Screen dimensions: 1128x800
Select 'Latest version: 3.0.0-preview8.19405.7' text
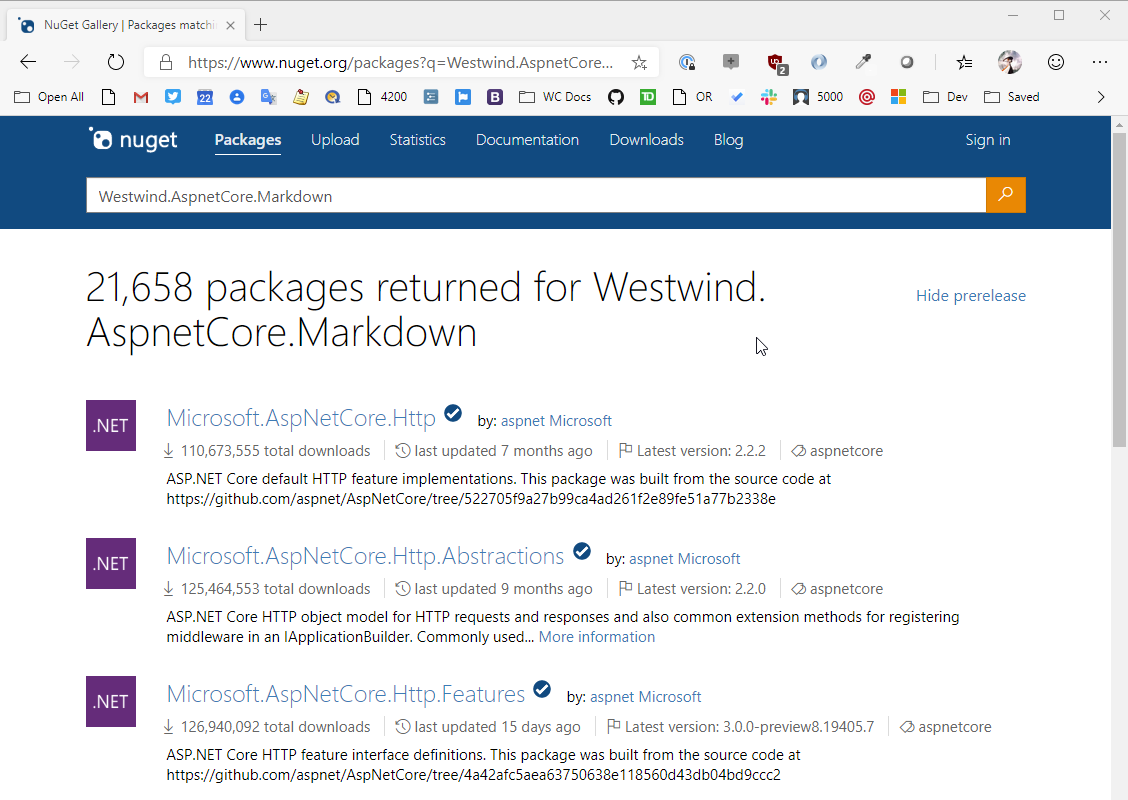point(750,727)
